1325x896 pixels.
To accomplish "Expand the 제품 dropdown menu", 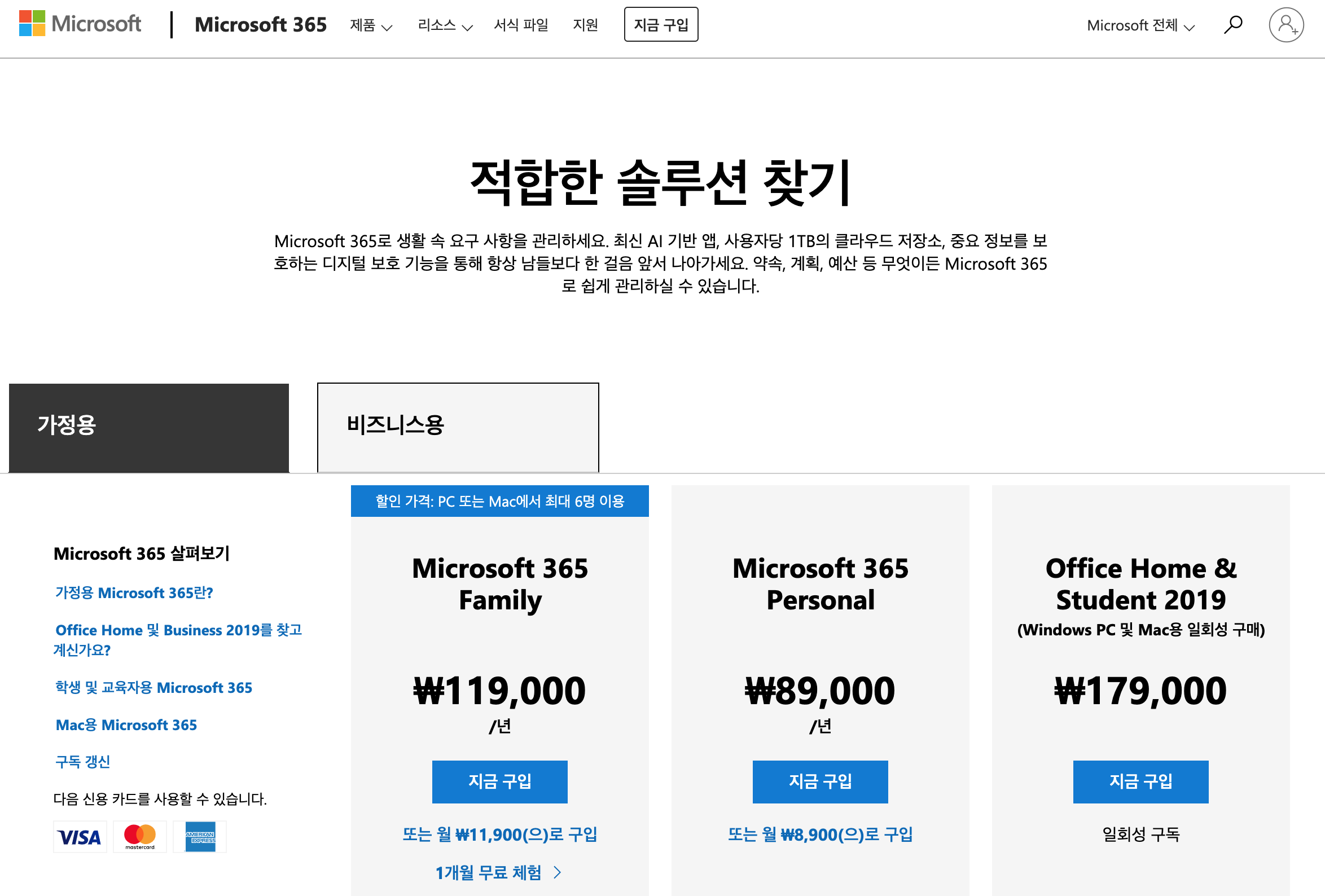I will tap(371, 25).
